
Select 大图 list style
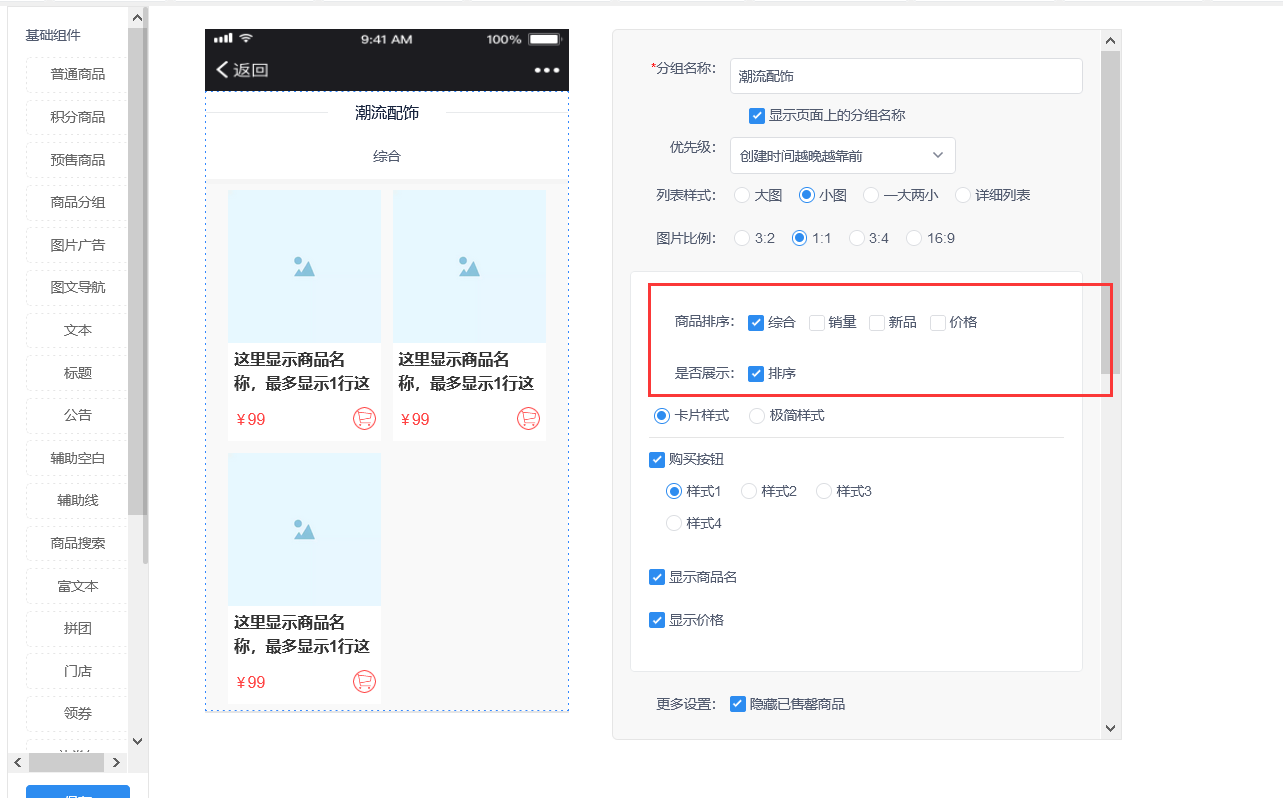[x=742, y=195]
